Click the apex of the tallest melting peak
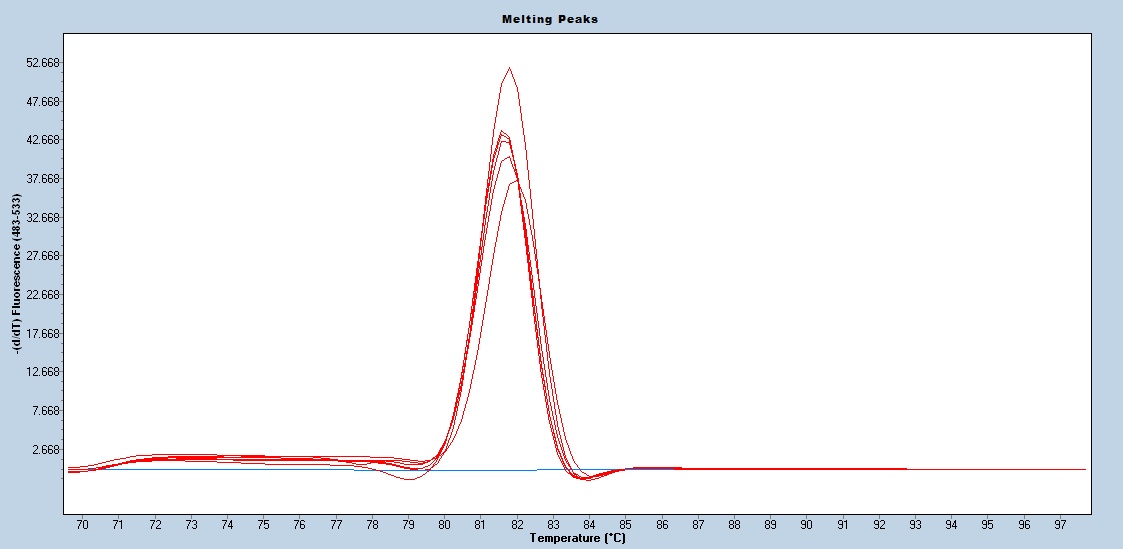The width and height of the screenshot is (1123, 549). [510, 68]
